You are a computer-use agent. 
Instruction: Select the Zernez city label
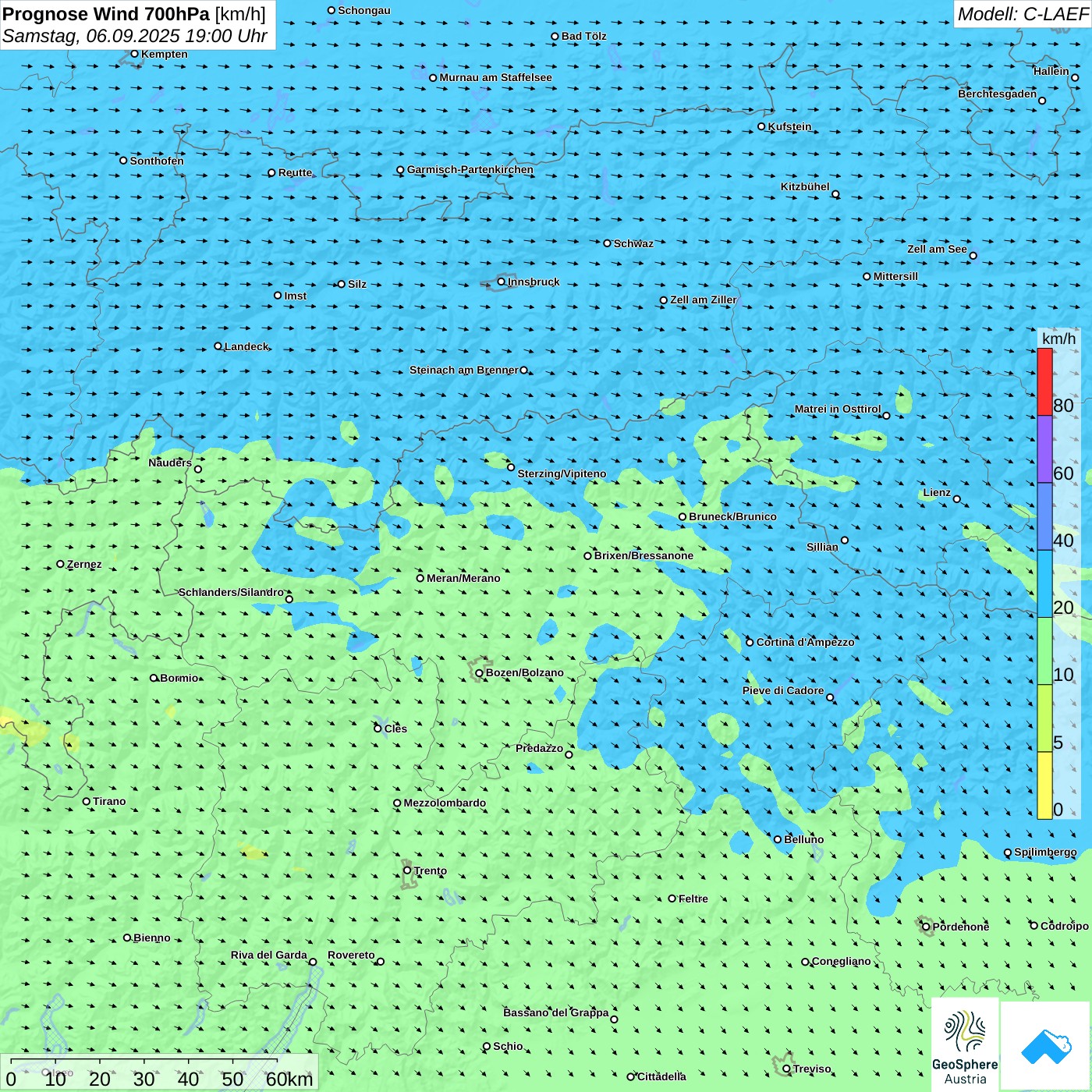point(84,564)
